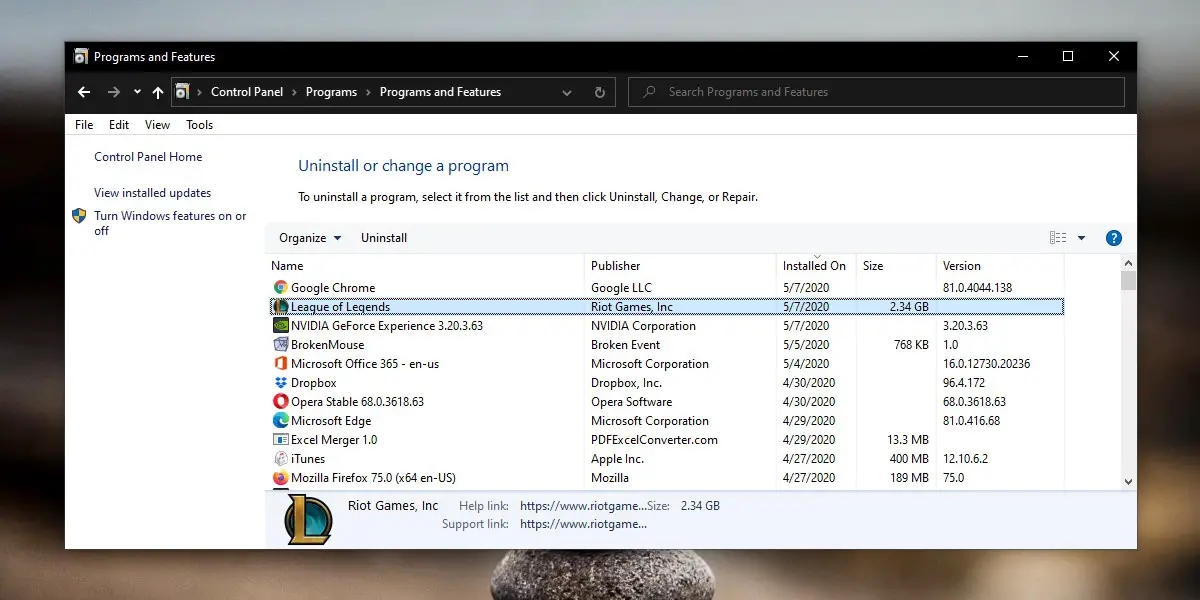Viewport: 1200px width, 600px height.
Task: Click the list's vertical scrollbar thumb
Action: coord(1129,280)
